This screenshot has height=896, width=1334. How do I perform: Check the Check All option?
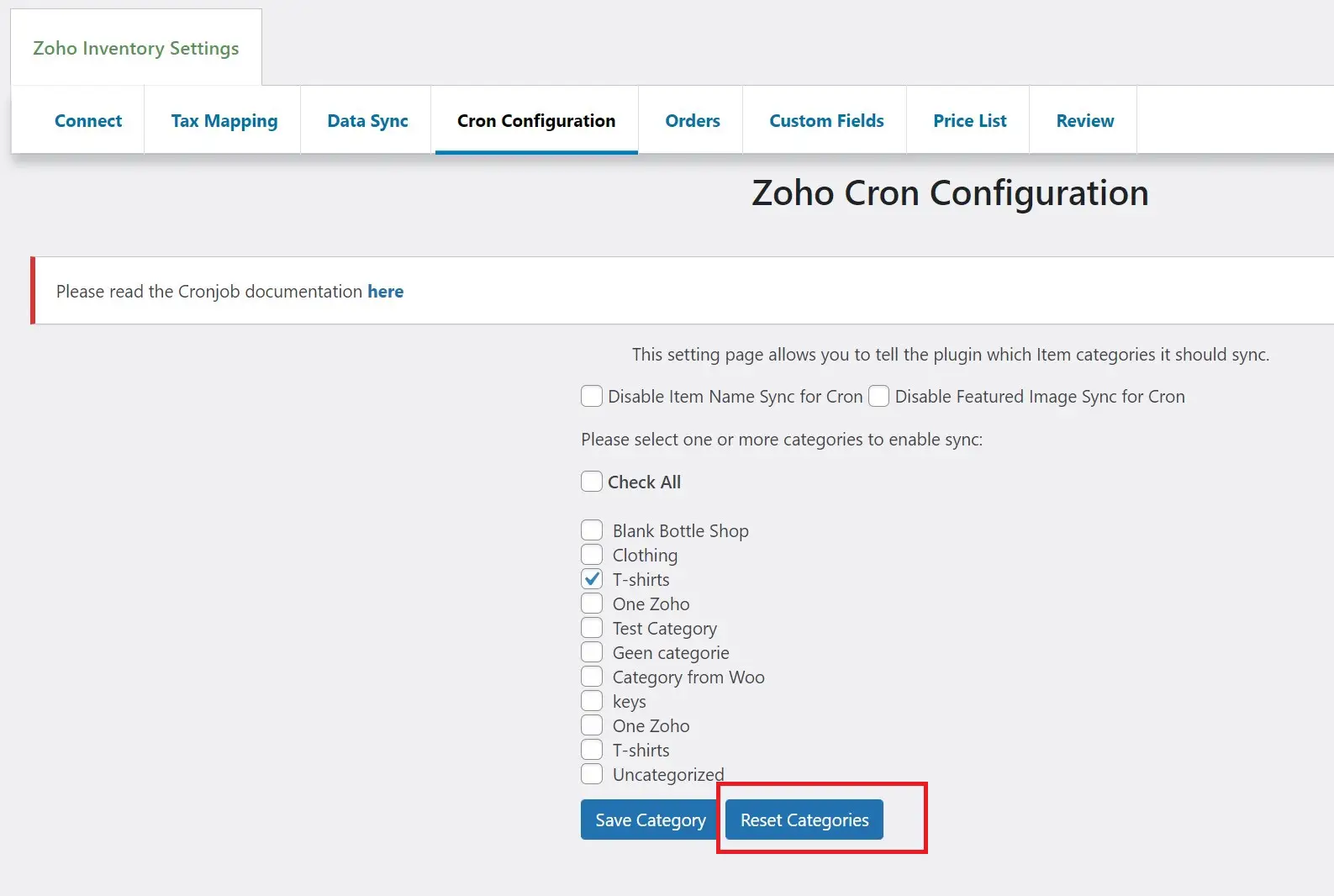click(591, 481)
